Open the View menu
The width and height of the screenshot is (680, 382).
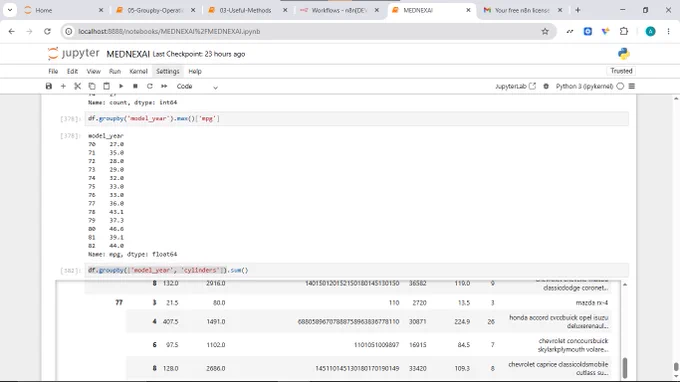[93, 72]
